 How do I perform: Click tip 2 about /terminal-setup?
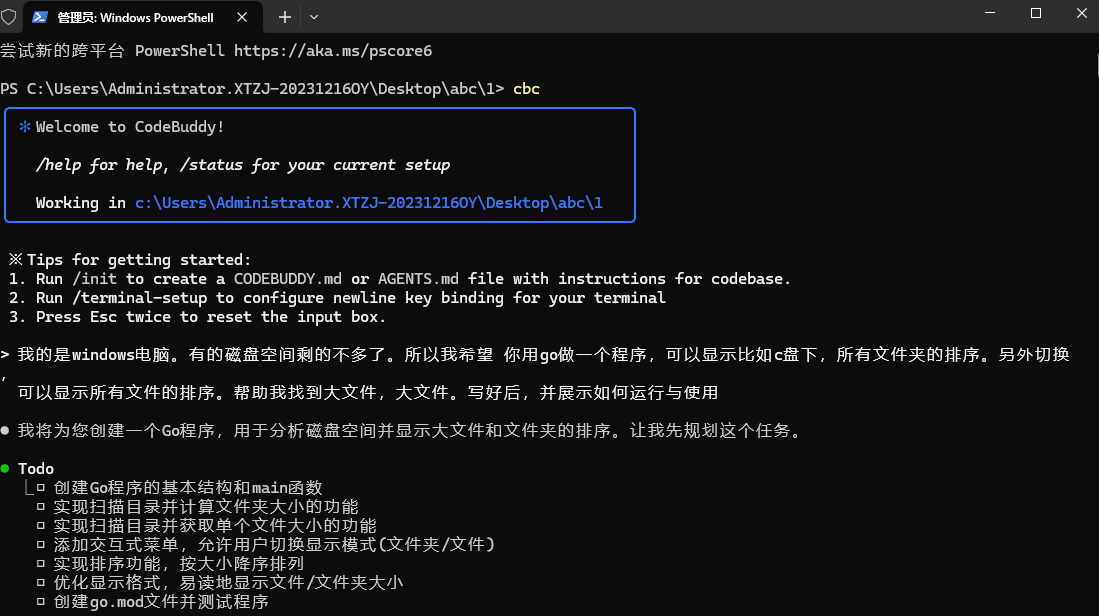coord(337,298)
